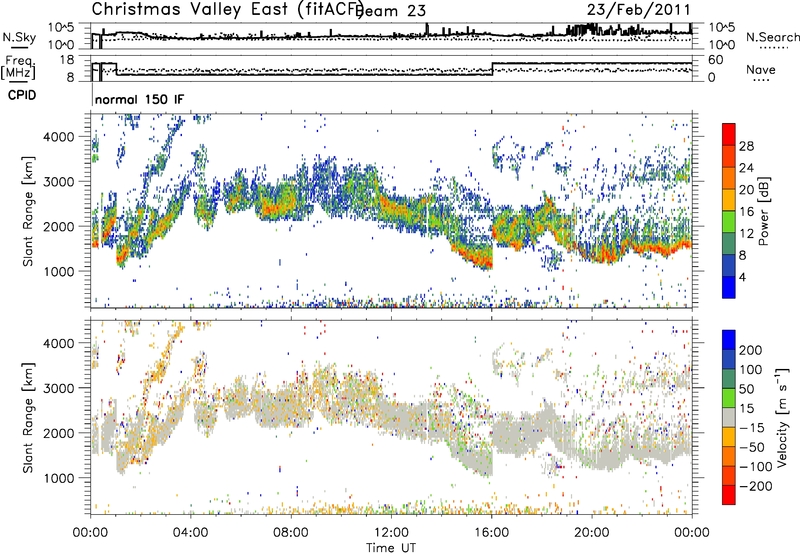800x554 pixels.
Task: Click the power scale value '28'
Action: click(746, 146)
